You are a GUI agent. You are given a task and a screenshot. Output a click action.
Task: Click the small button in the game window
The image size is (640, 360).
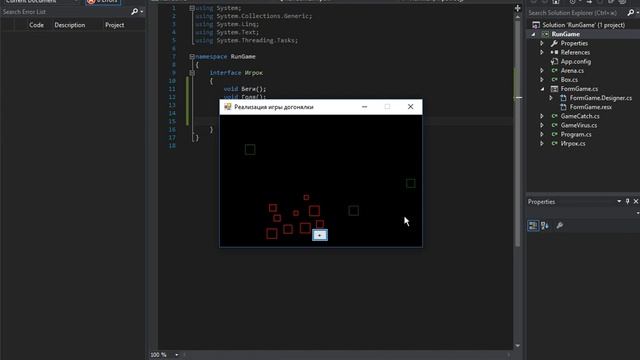tap(320, 235)
